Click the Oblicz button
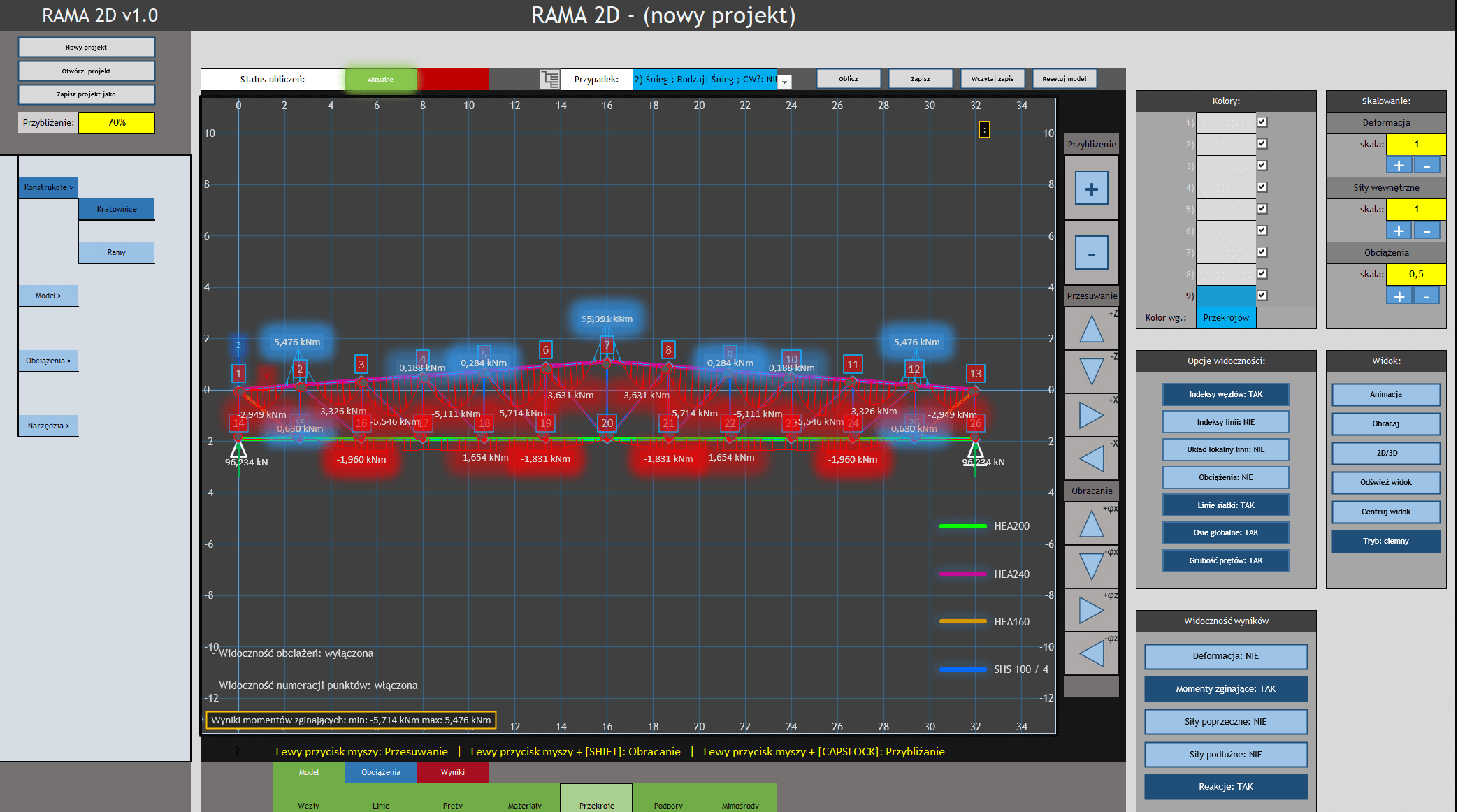 click(848, 79)
